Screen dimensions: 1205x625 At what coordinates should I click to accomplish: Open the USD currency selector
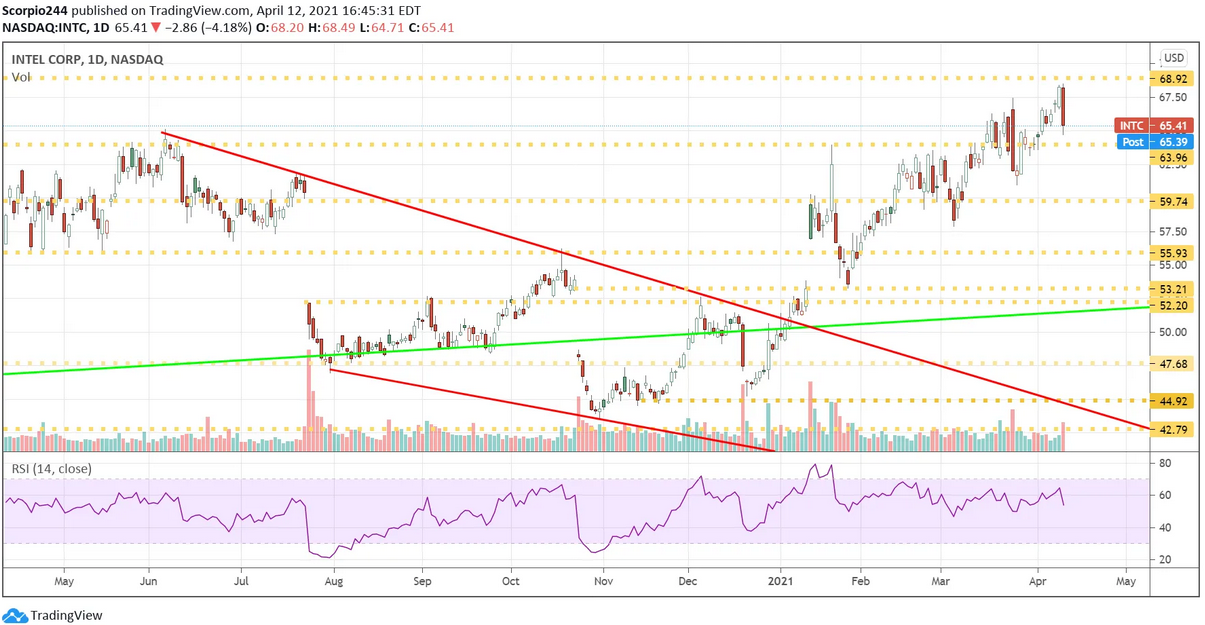[1173, 58]
